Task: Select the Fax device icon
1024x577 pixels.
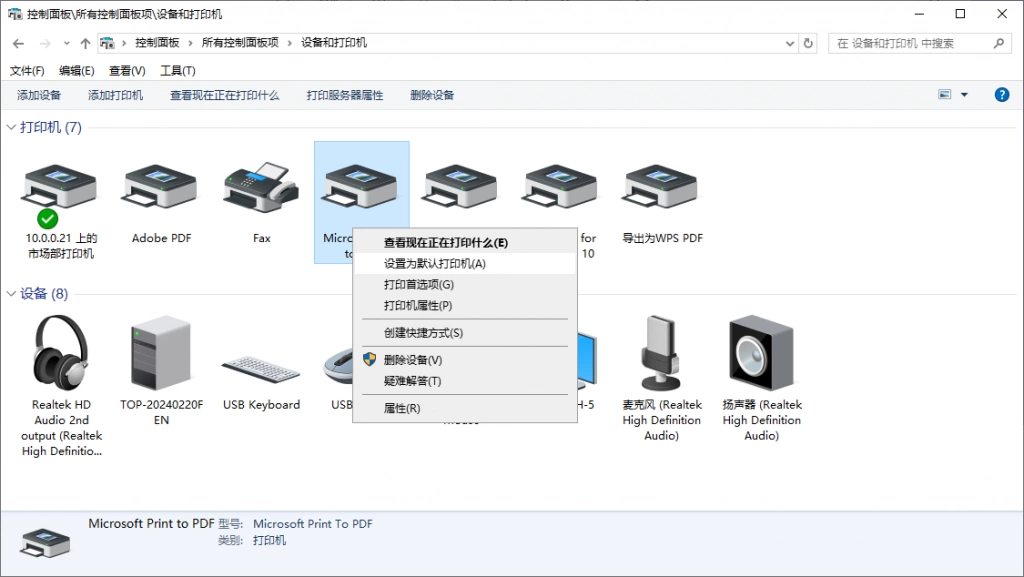Action: tap(261, 187)
